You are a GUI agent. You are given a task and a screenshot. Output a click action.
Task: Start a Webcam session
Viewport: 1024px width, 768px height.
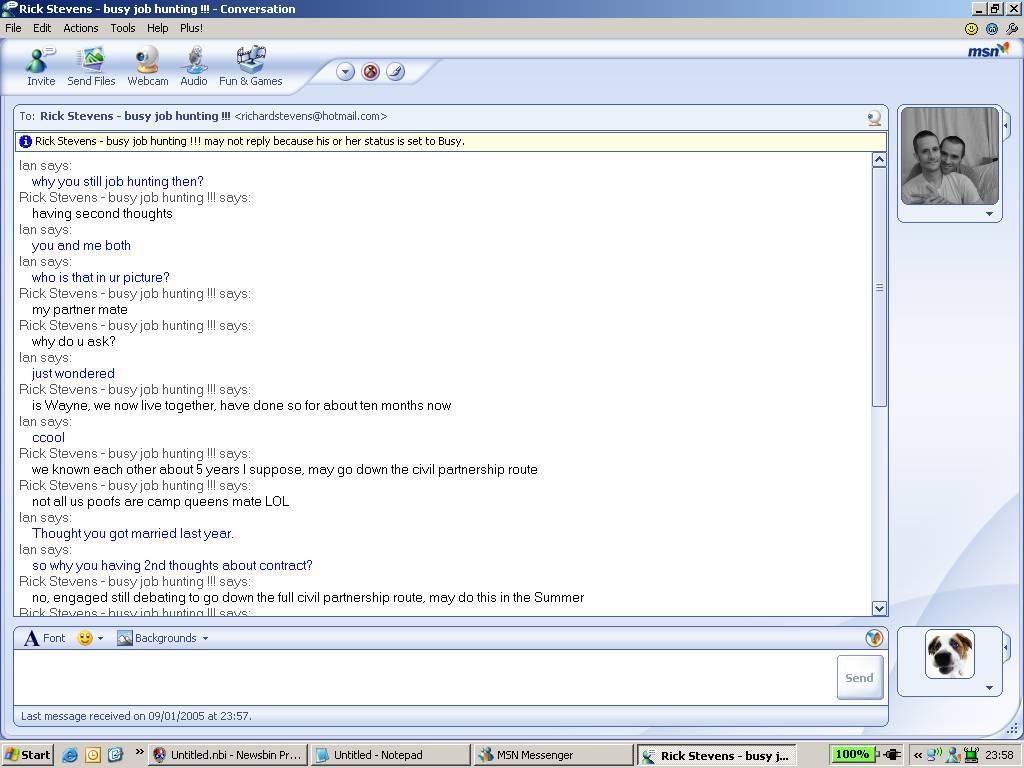[x=147, y=66]
